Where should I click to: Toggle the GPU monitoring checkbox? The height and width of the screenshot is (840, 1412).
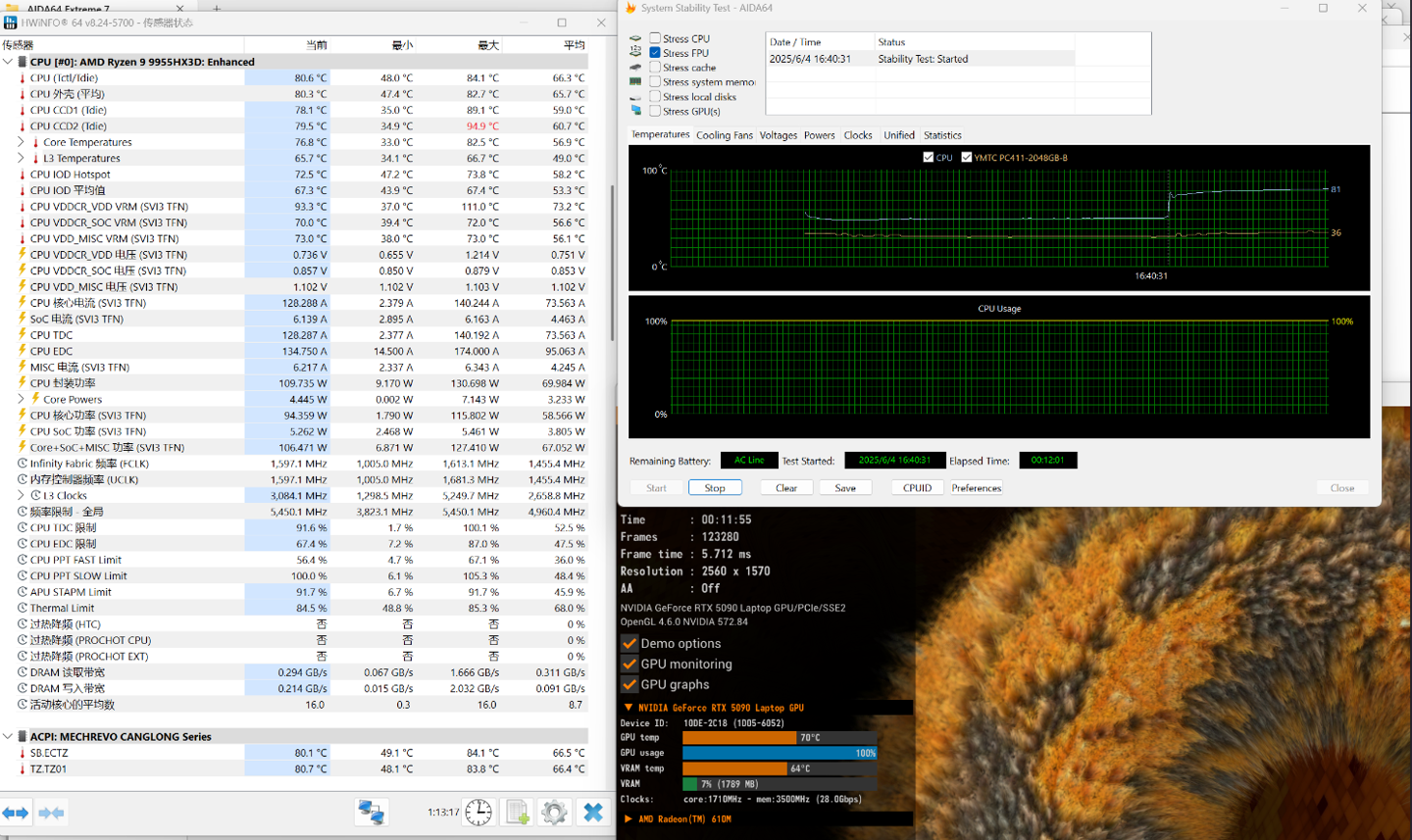[630, 665]
